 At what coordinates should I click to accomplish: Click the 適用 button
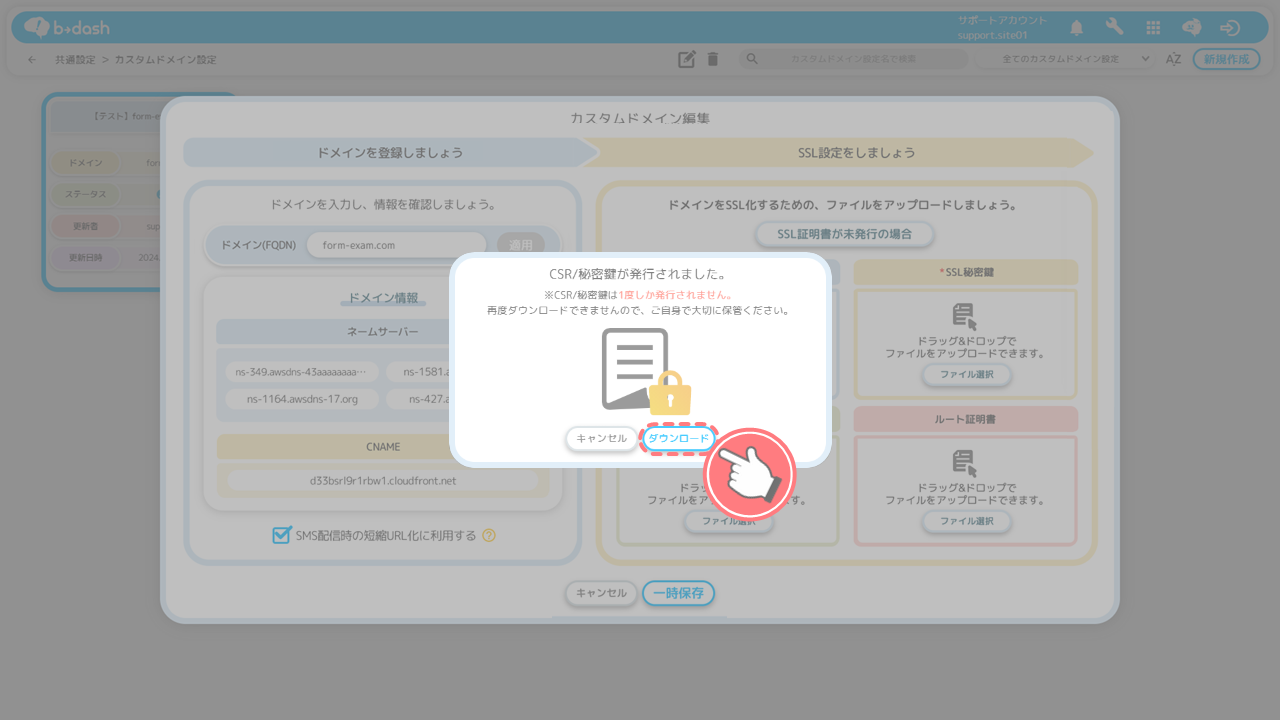tap(520, 245)
